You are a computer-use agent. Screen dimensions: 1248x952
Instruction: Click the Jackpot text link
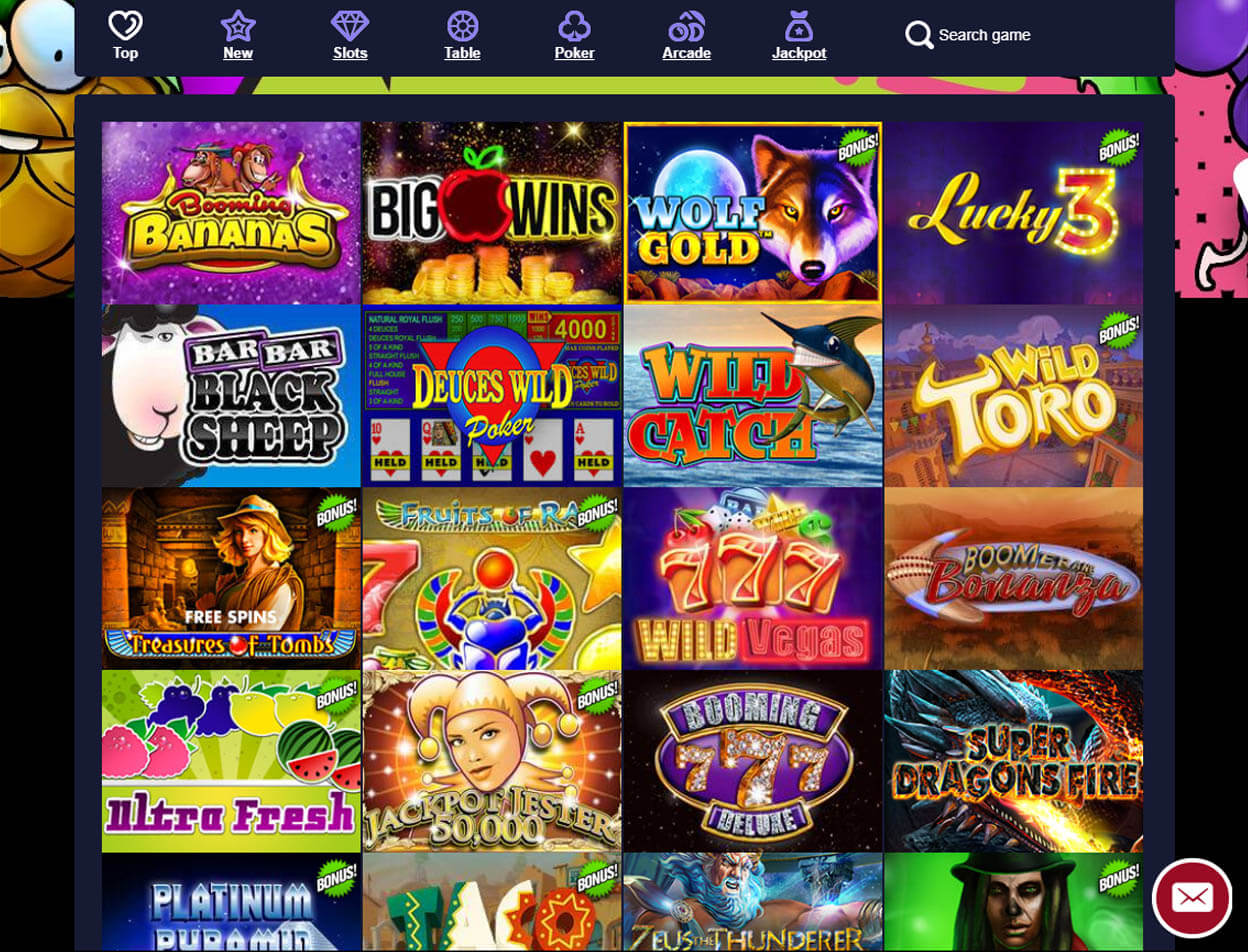799,53
